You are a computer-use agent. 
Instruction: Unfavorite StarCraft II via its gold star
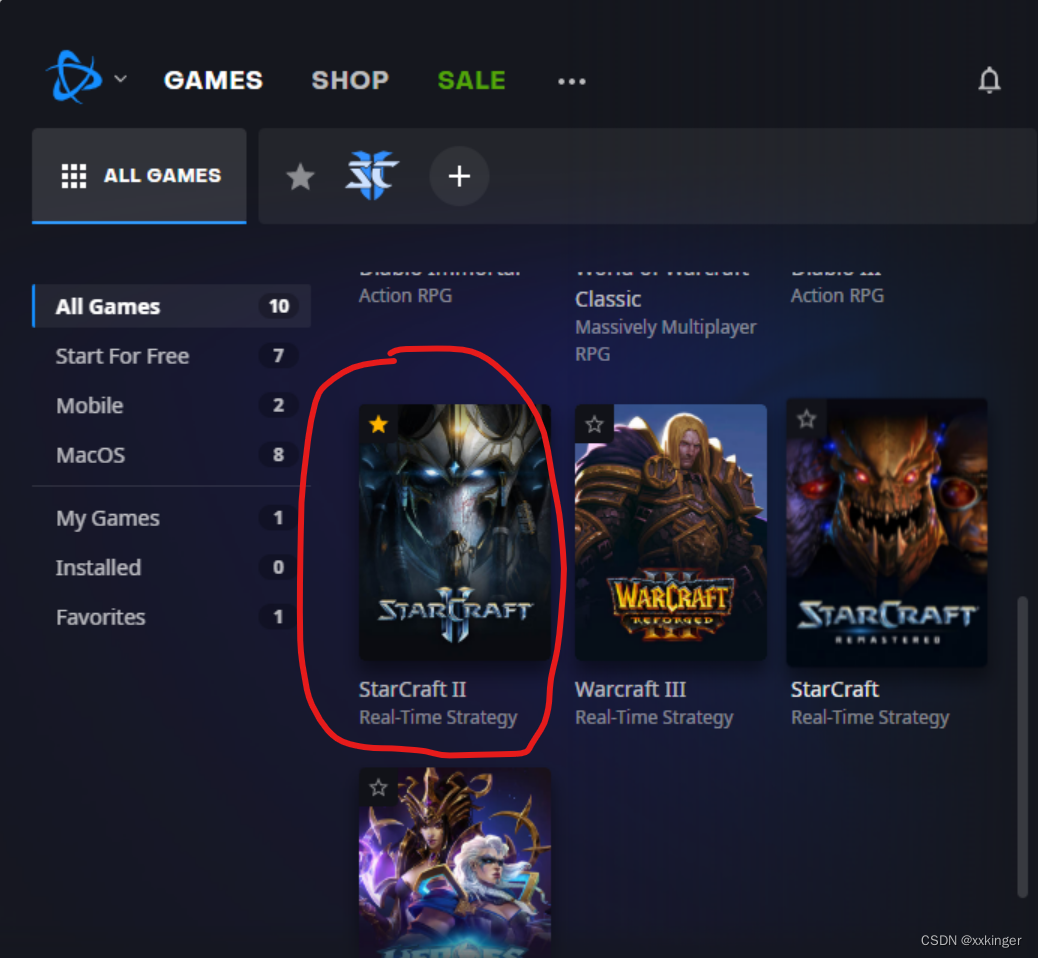coord(378,424)
